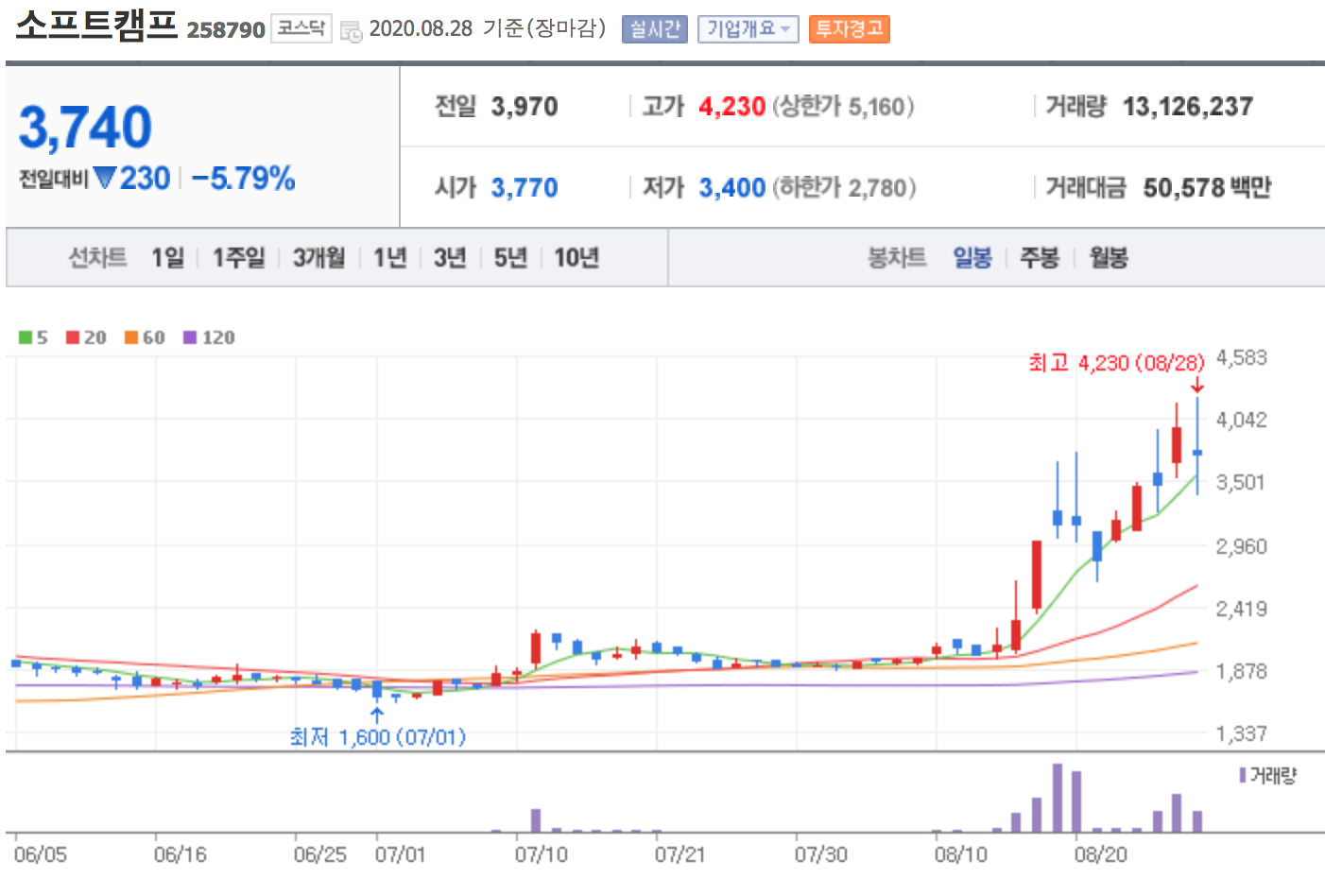Select the 1일 line chart tab
The width and height of the screenshot is (1325, 896).
(x=168, y=257)
